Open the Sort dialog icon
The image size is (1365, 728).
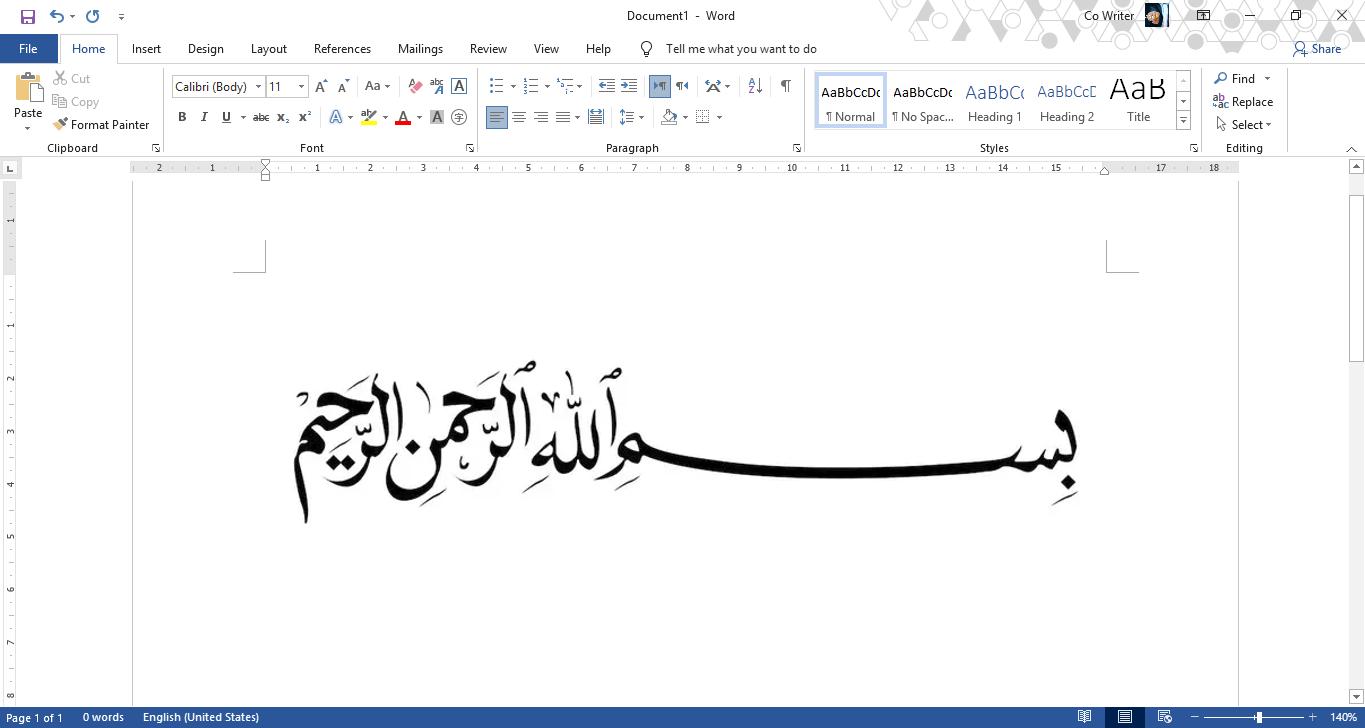point(753,86)
